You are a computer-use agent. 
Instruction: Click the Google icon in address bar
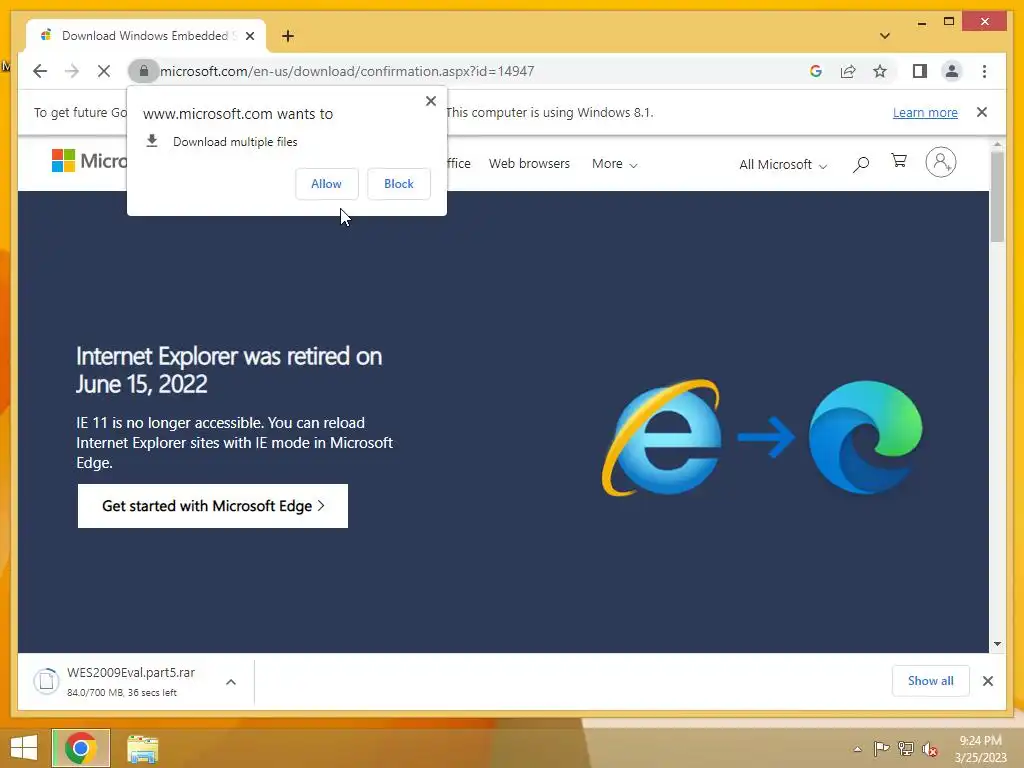[x=816, y=71]
